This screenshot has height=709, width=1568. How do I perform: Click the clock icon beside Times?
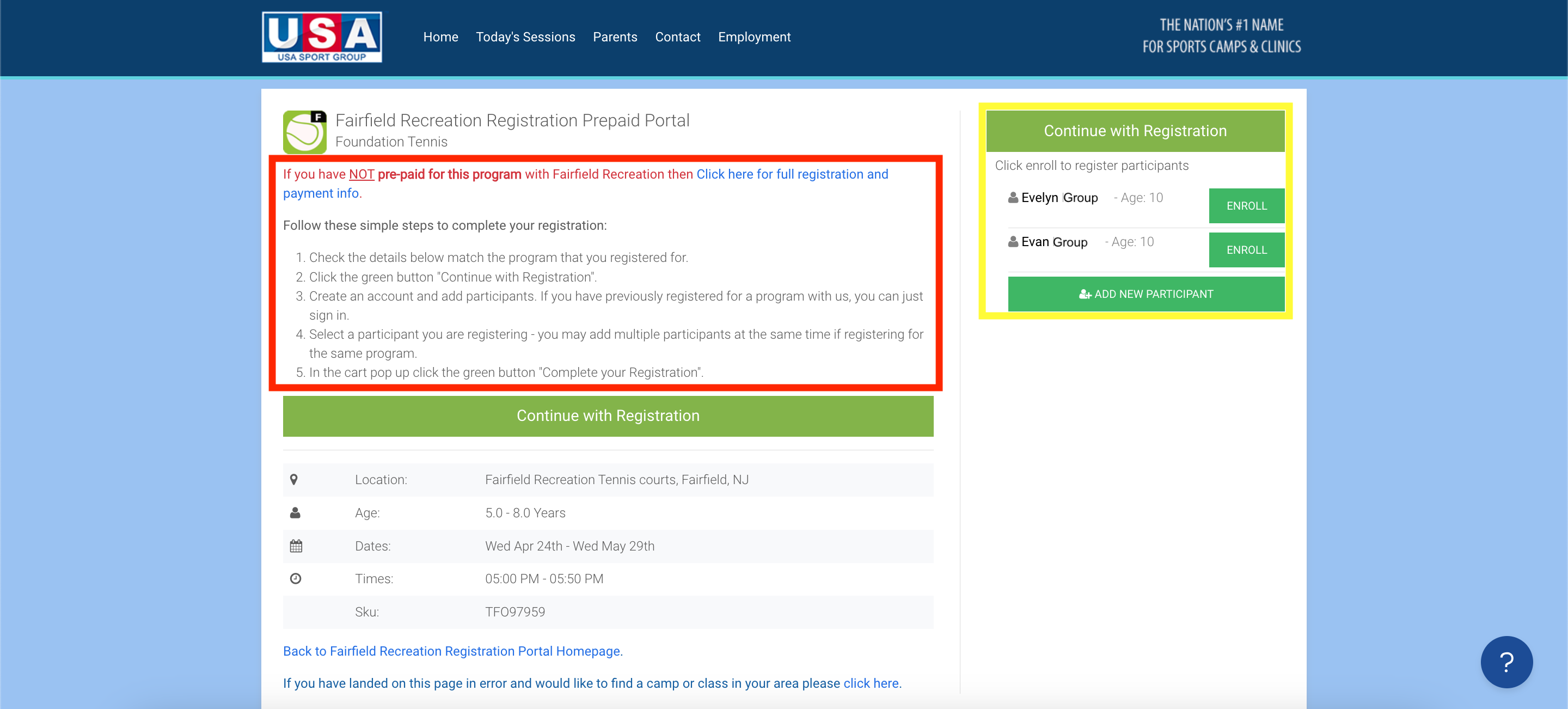(296, 579)
